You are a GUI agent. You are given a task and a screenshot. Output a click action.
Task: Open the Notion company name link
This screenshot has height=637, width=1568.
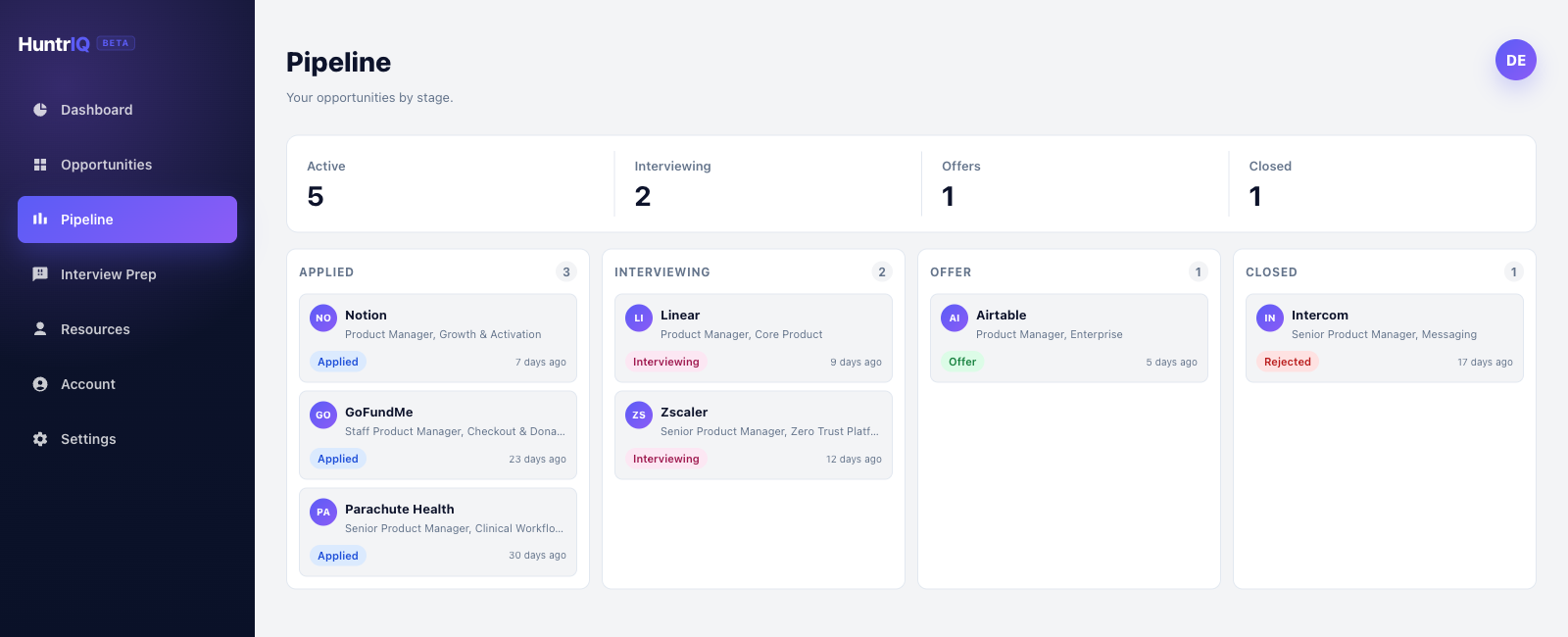coord(366,315)
